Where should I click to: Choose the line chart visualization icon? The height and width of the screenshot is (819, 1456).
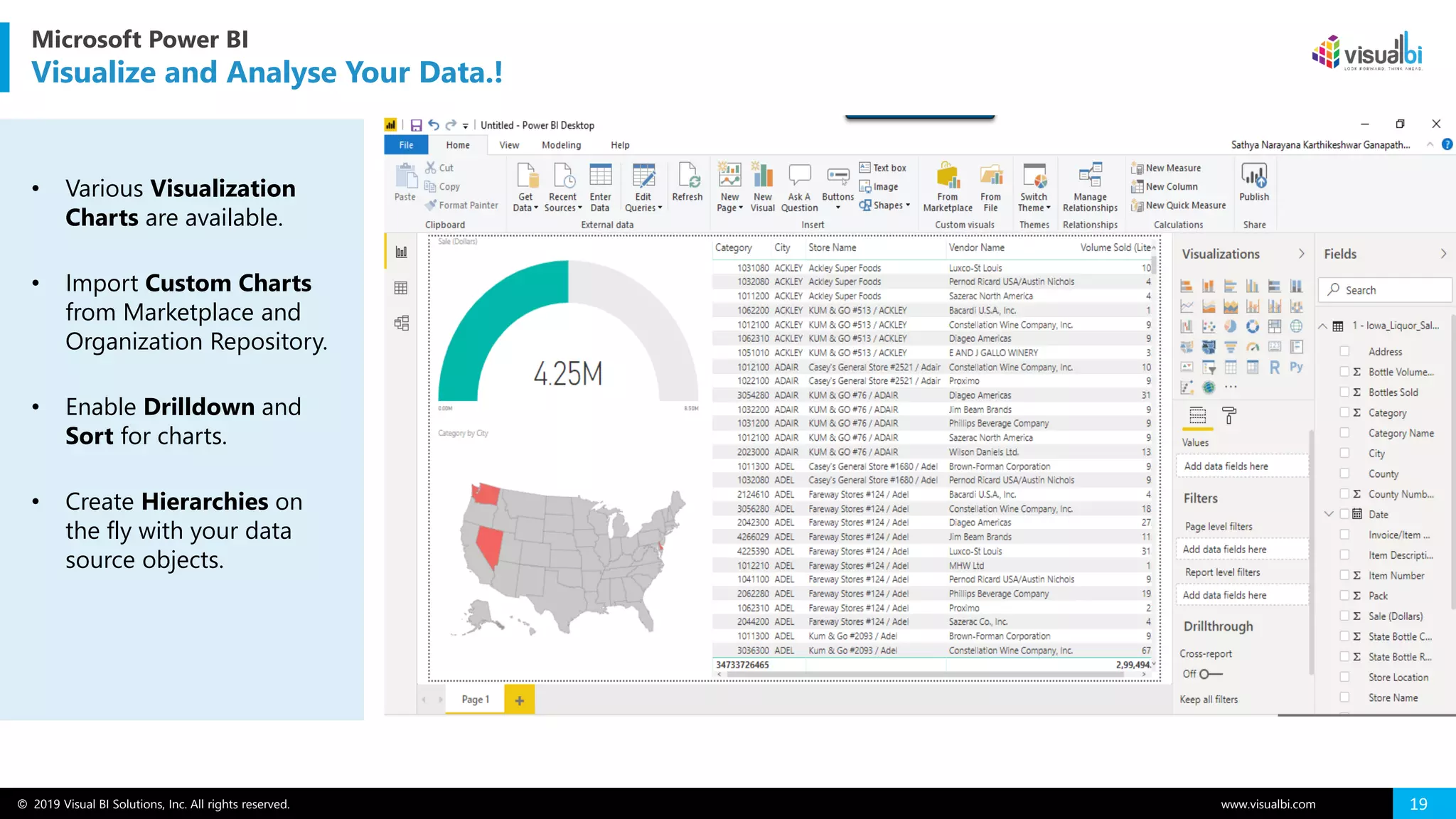click(x=1187, y=306)
